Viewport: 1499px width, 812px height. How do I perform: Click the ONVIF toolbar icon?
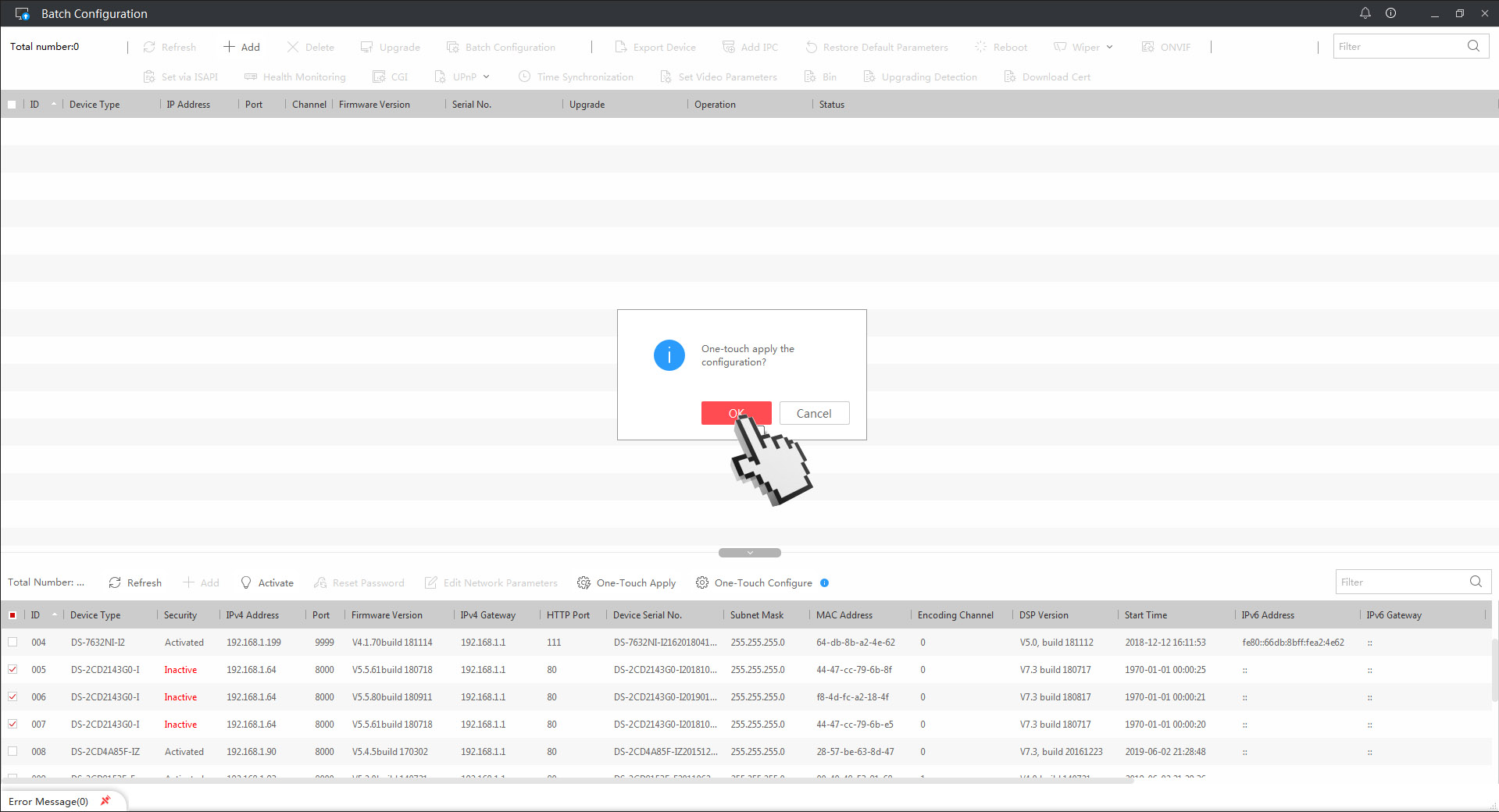(x=1147, y=47)
